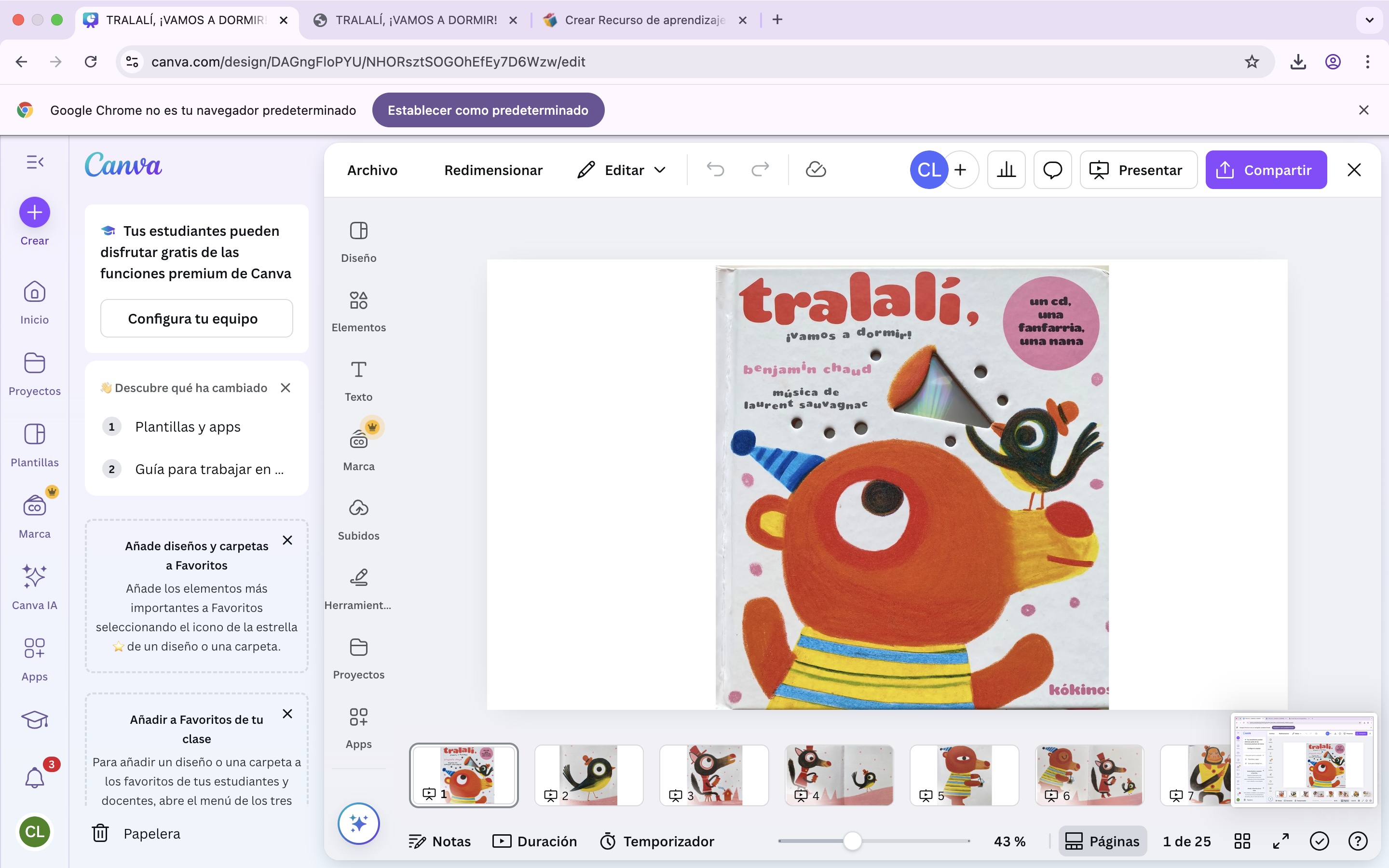The image size is (1389, 868).
Task: Open a new Chrome tab
Action: 777,20
